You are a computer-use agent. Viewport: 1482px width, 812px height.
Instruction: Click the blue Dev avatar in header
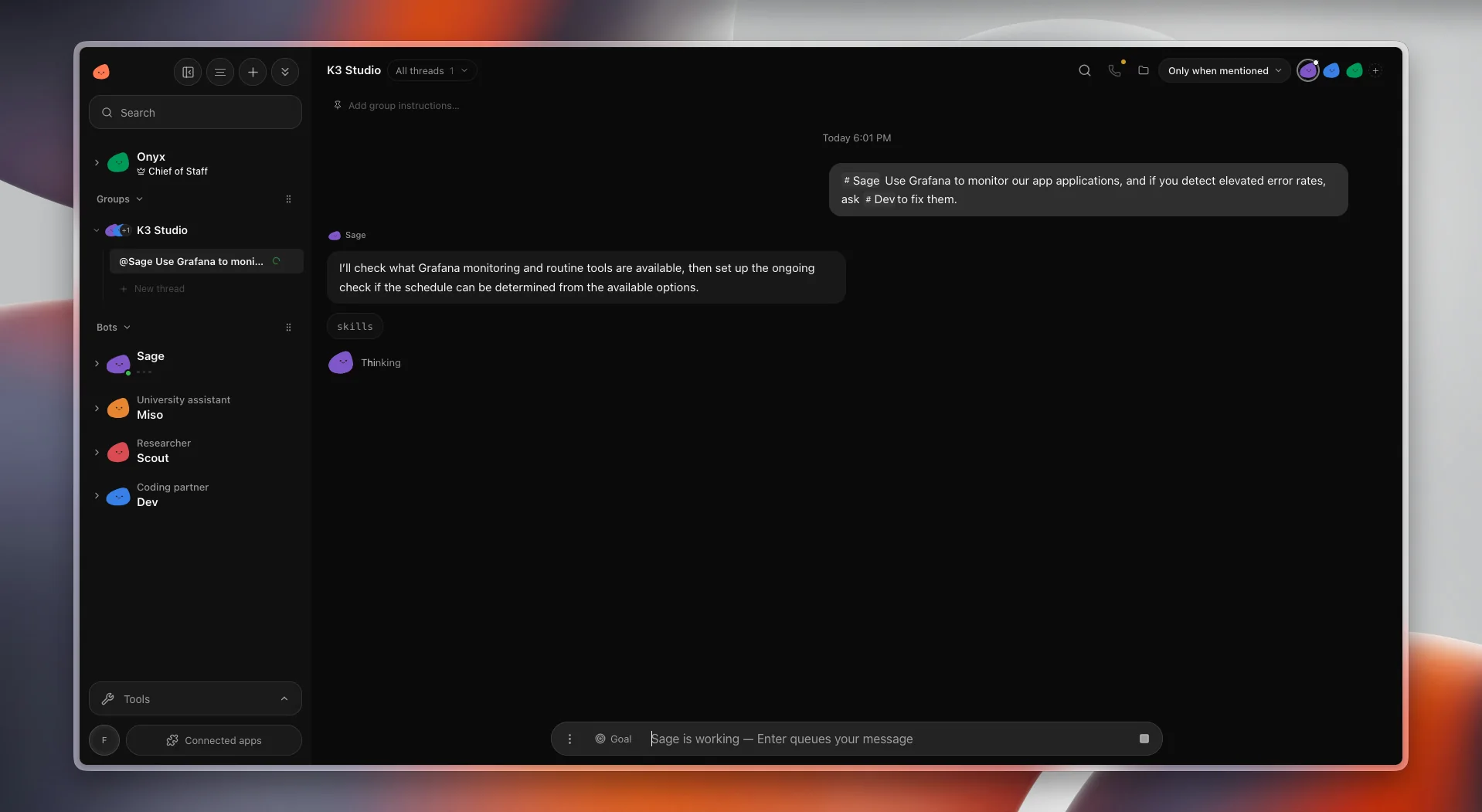pyautogui.click(x=1331, y=70)
